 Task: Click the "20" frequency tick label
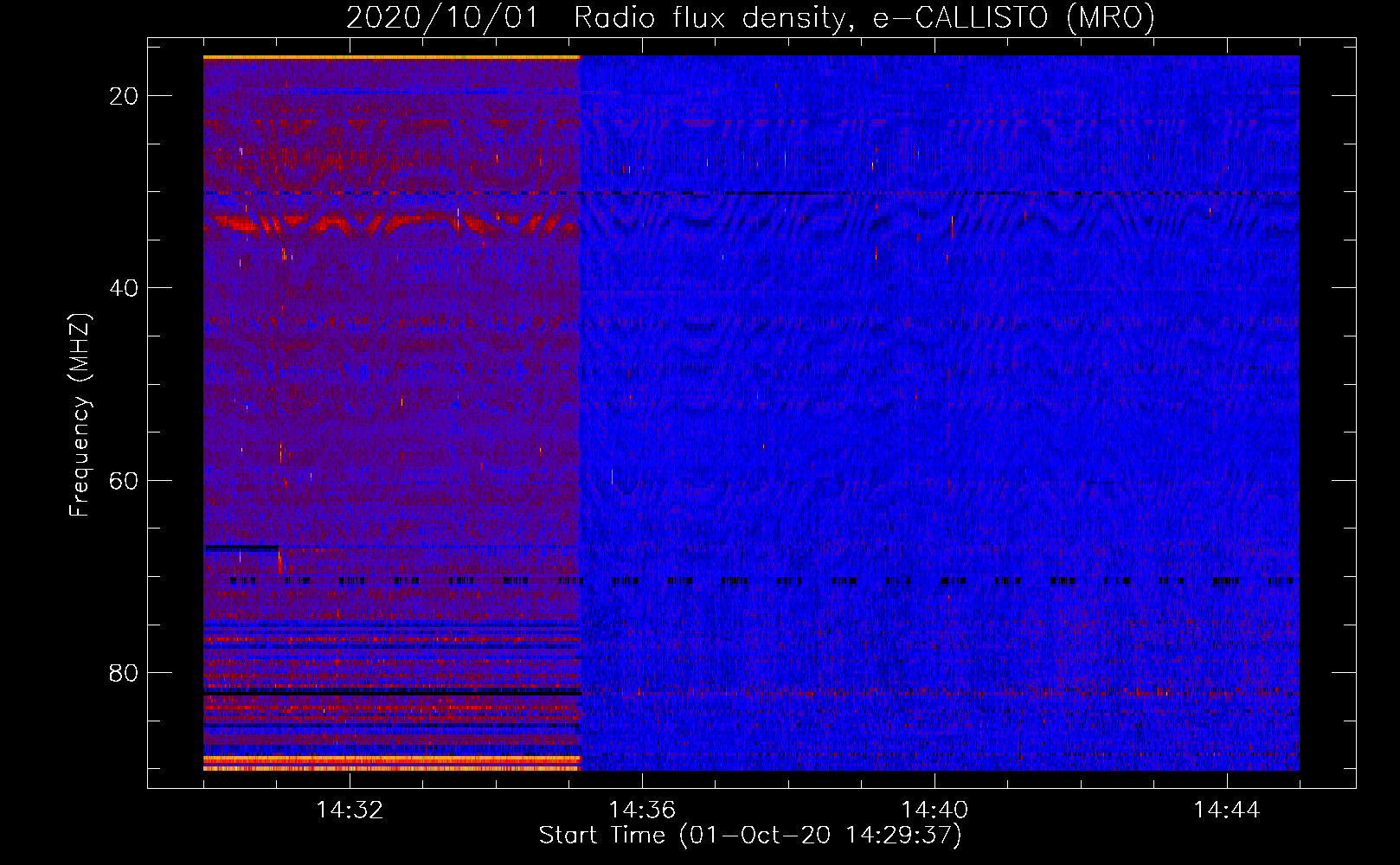tap(124, 96)
